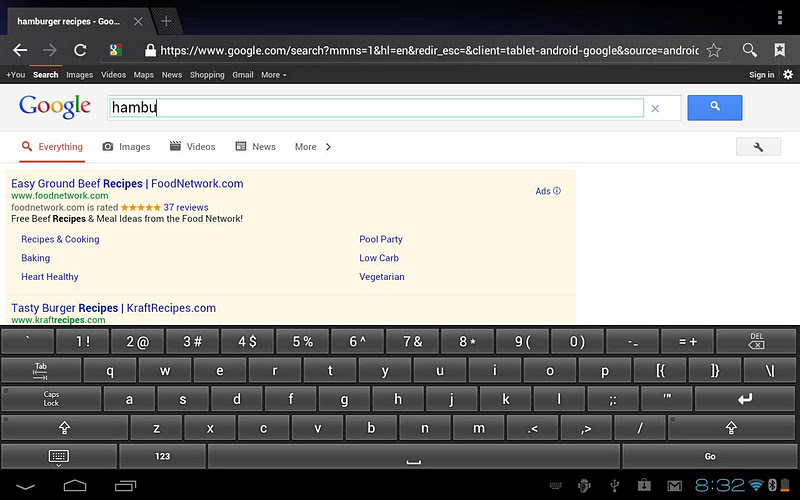Open Easy Ground Beef Recipes FoodNetwork link
Screen dimensions: 800x500
[127, 184]
